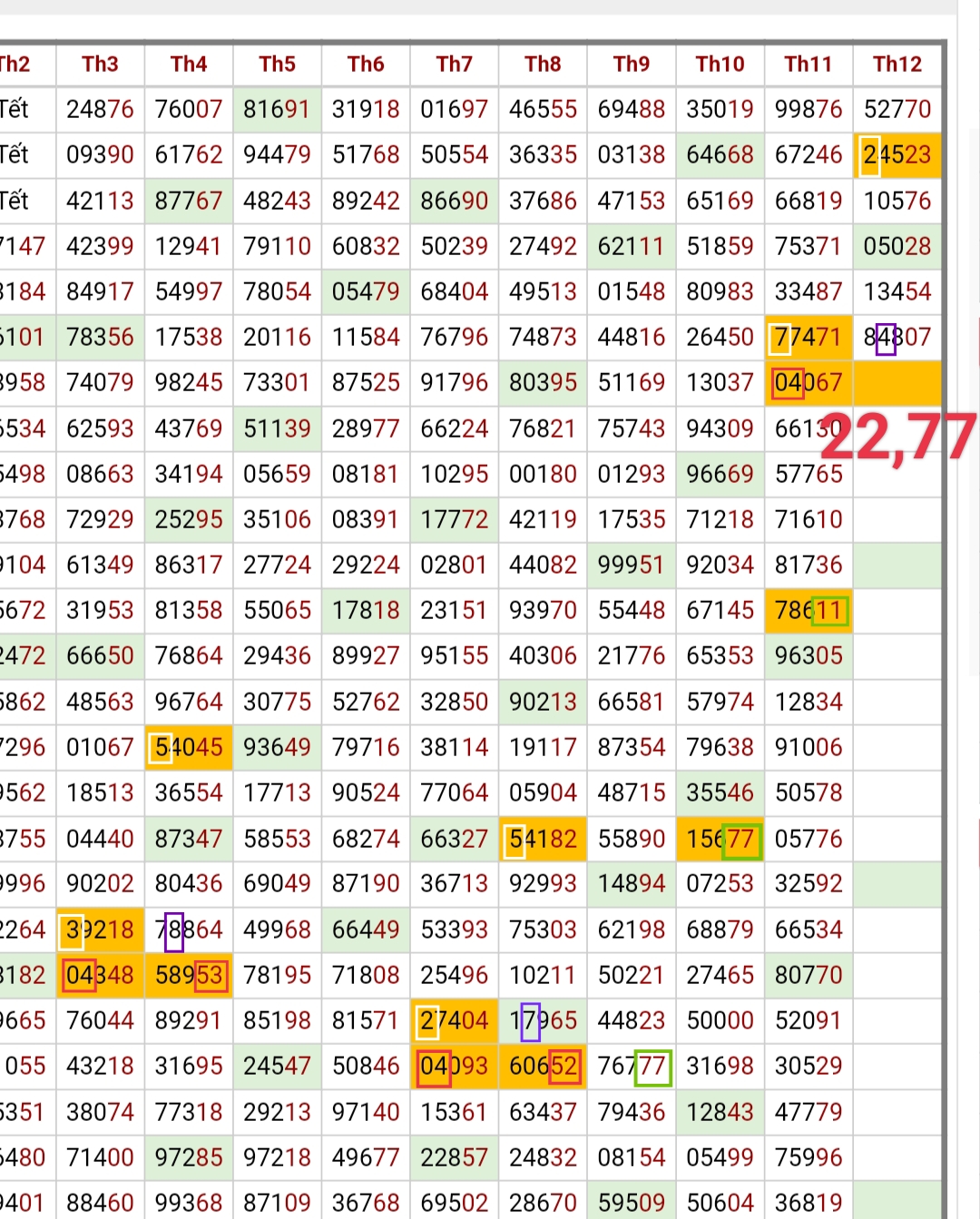980x1219 pixels.
Task: Click the number 50000
Action: pos(720,1020)
